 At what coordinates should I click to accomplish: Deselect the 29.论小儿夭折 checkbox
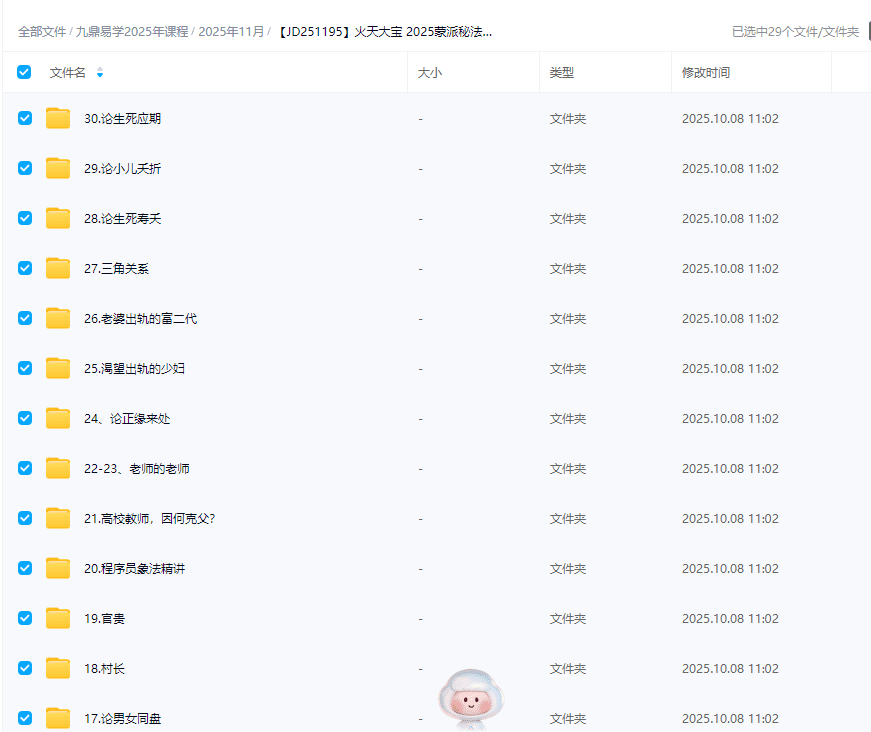pos(25,168)
